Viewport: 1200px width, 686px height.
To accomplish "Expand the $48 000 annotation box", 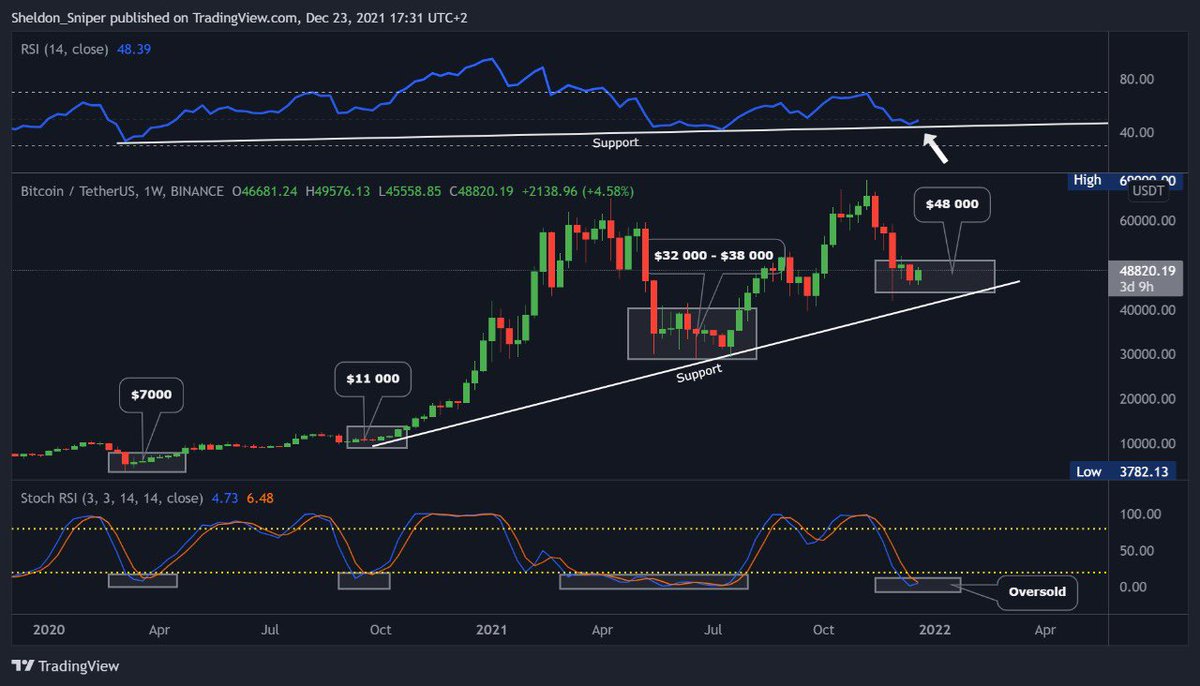I will (x=952, y=203).
